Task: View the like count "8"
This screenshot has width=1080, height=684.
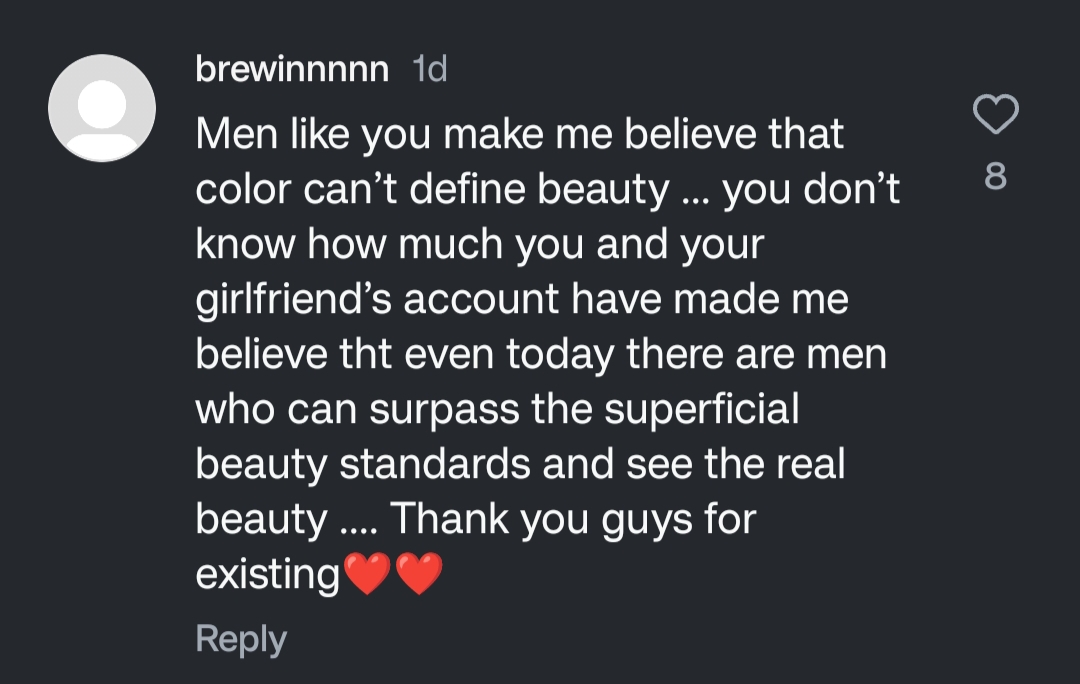Action: click(x=995, y=178)
